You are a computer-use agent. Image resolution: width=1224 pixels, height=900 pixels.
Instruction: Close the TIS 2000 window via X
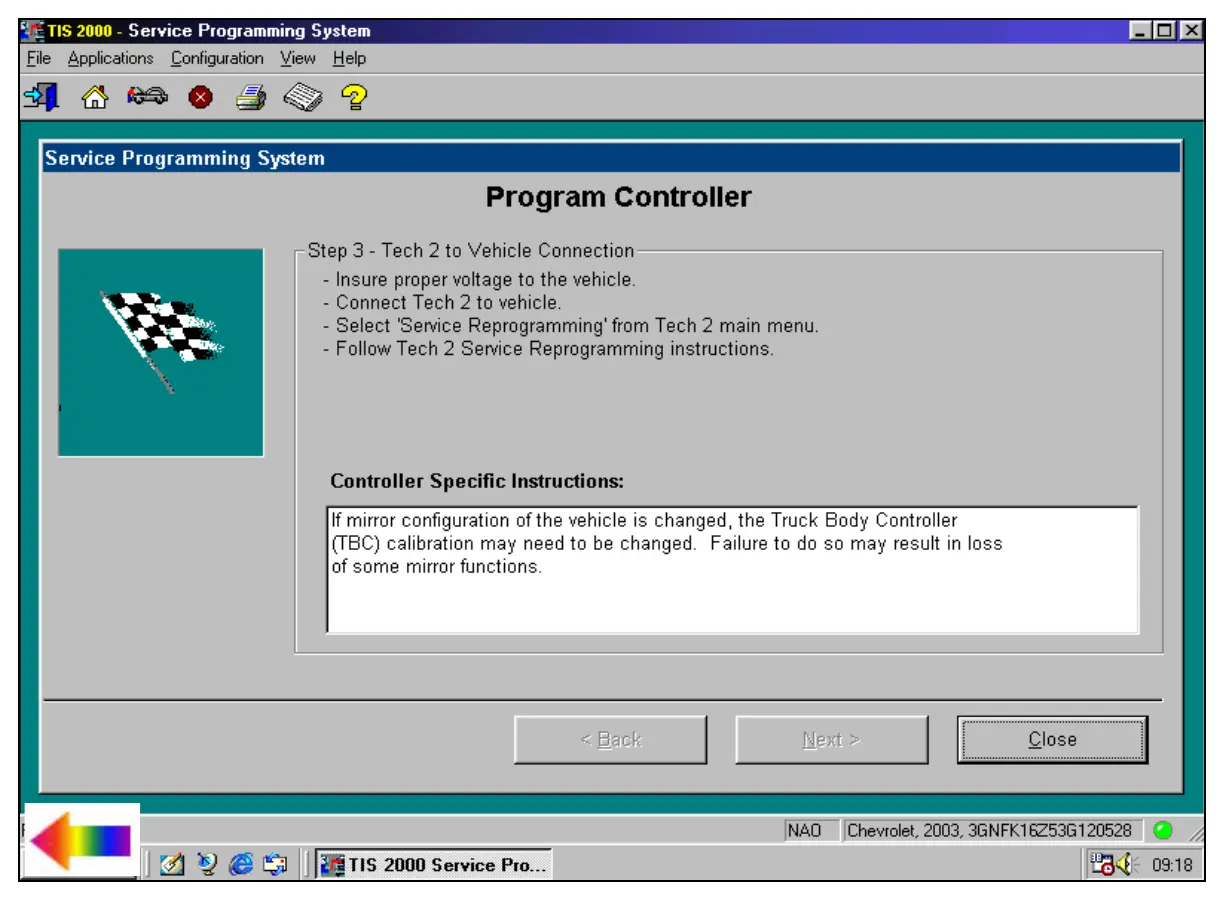click(1189, 31)
